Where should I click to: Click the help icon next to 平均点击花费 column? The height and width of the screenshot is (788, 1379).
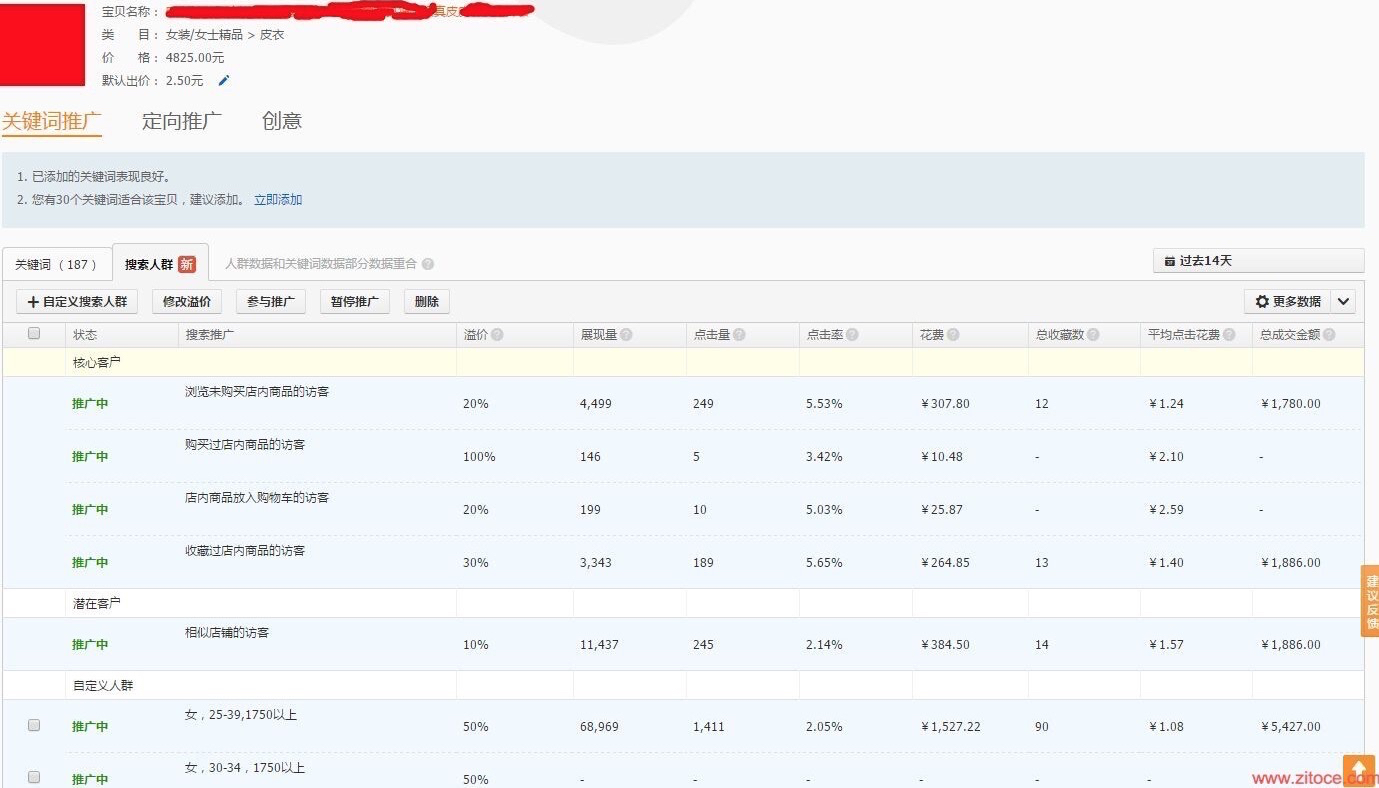click(1228, 335)
